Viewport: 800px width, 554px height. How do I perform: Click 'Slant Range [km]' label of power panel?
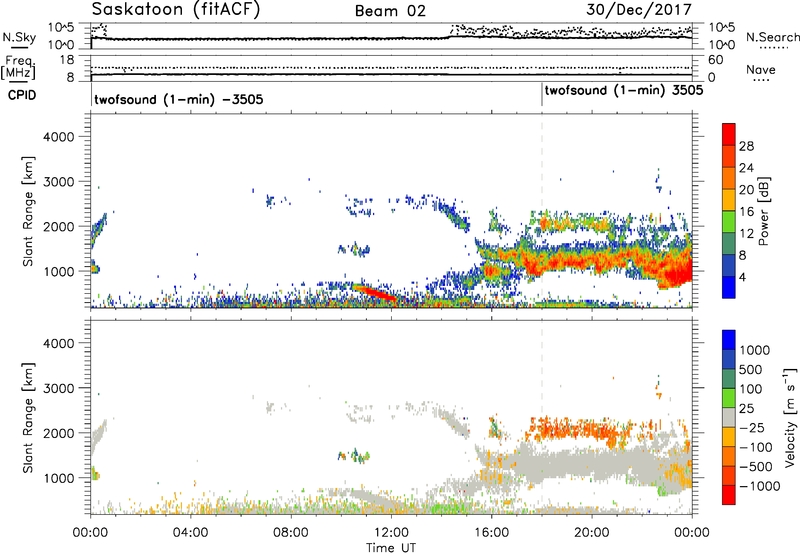pos(28,211)
